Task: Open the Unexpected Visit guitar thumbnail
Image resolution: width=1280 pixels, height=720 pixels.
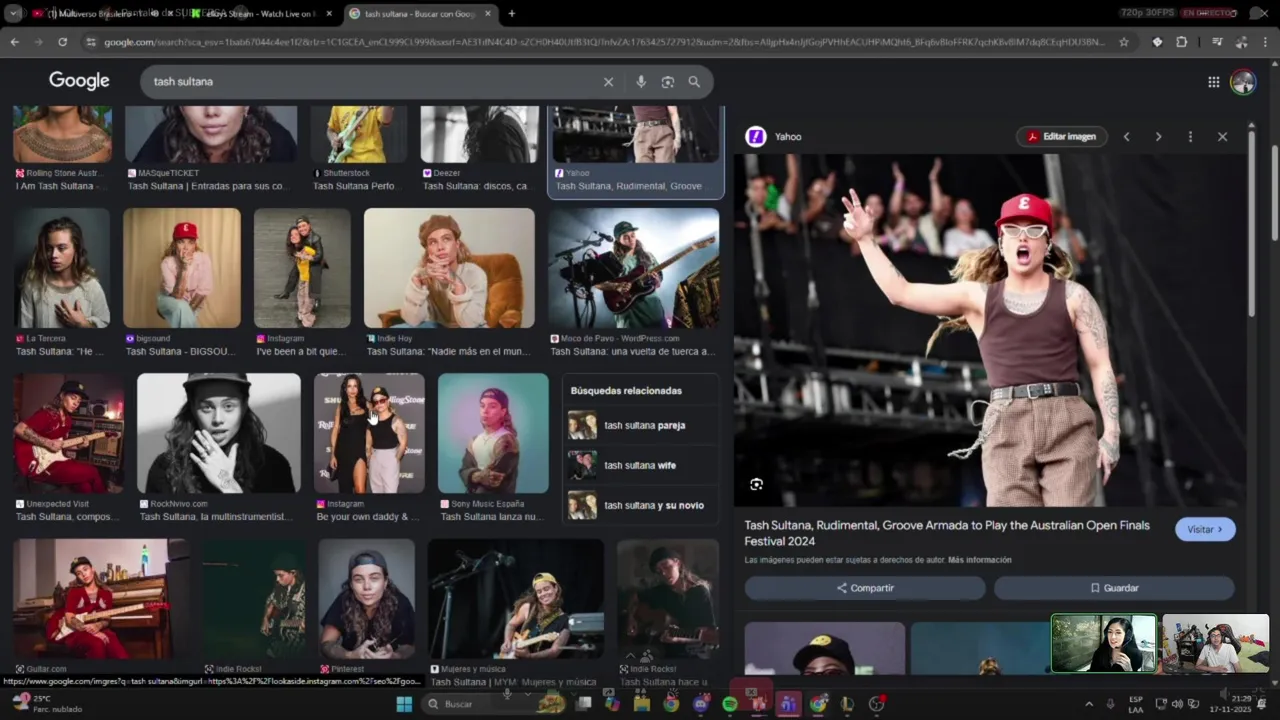Action: tap(68, 433)
